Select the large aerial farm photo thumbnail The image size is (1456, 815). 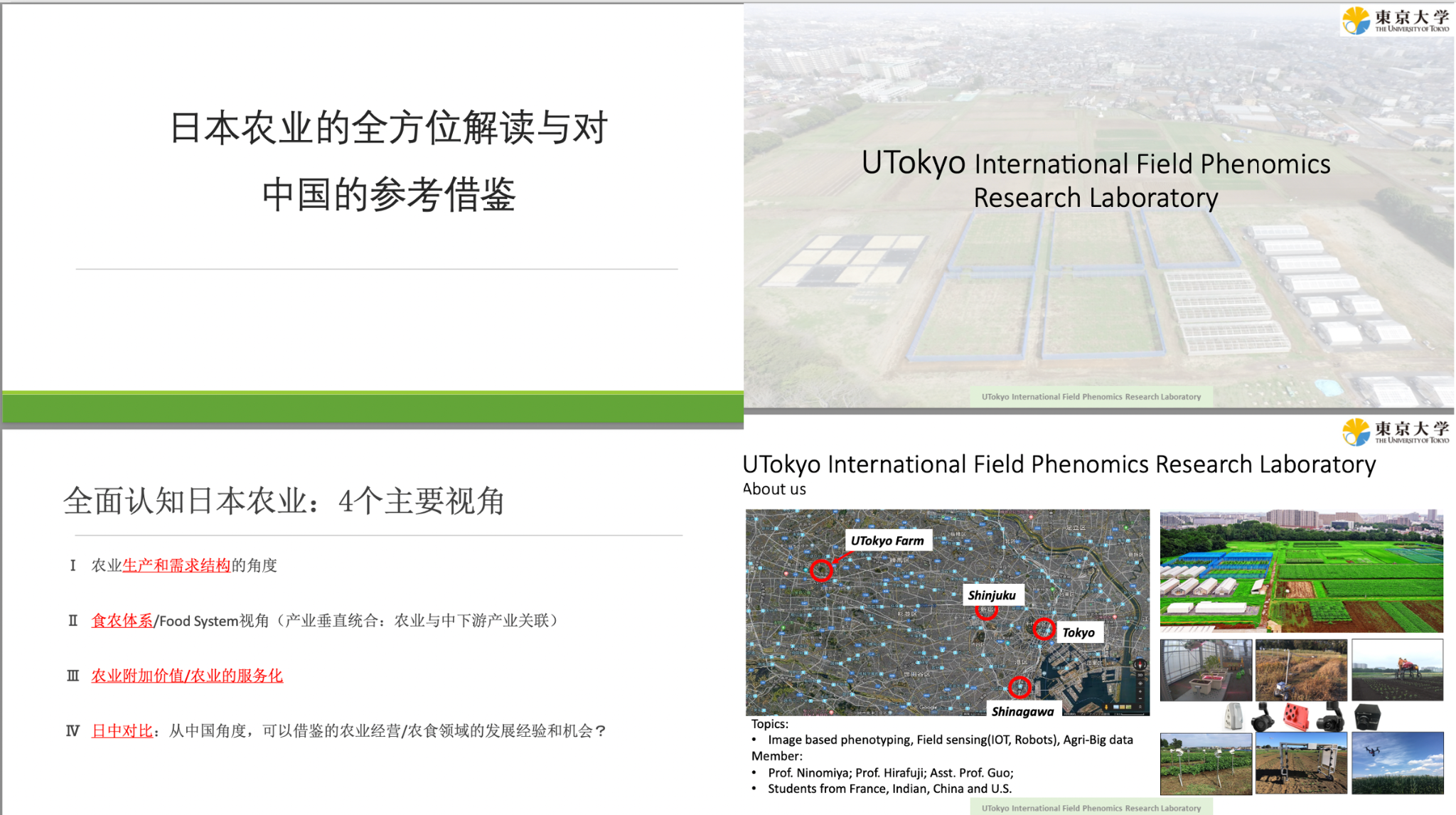coord(1301,571)
